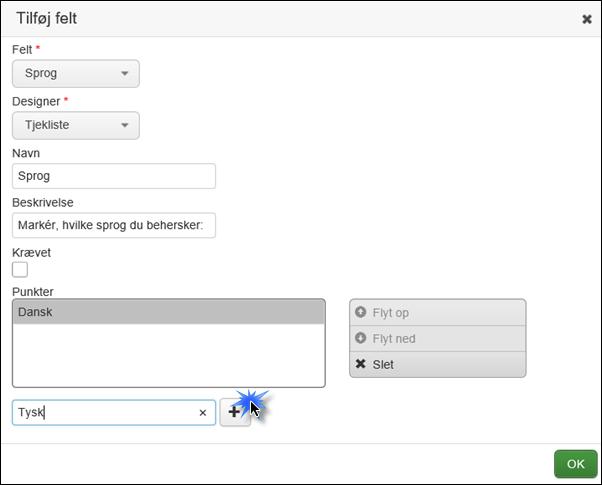602x485 pixels.
Task: Close the Tilføj felt dialog
Action: (x=586, y=18)
